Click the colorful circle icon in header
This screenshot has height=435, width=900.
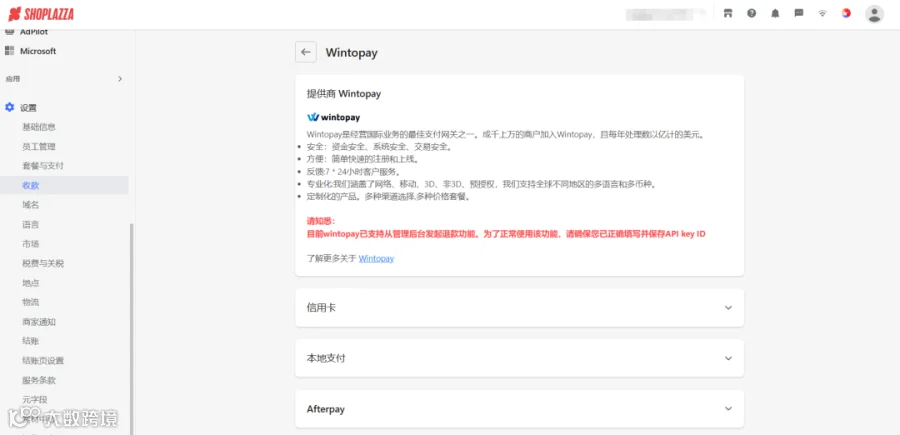[846, 13]
